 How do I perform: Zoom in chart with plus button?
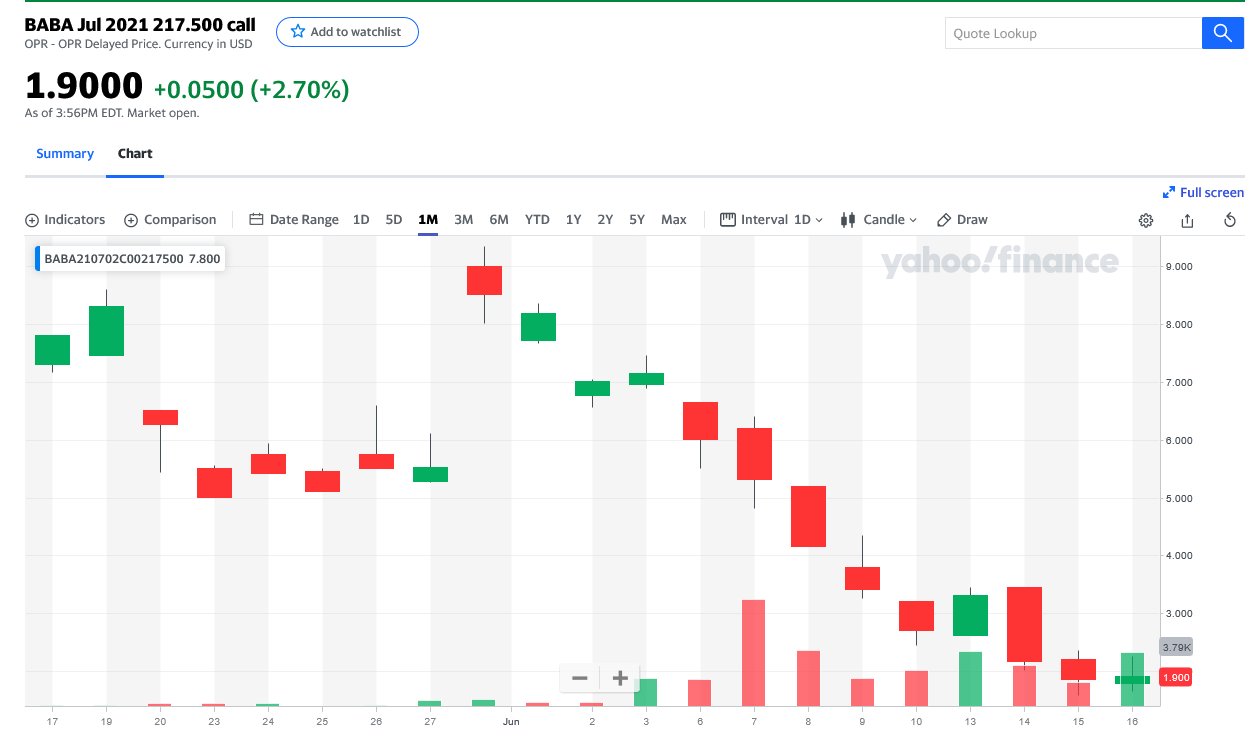pos(620,678)
